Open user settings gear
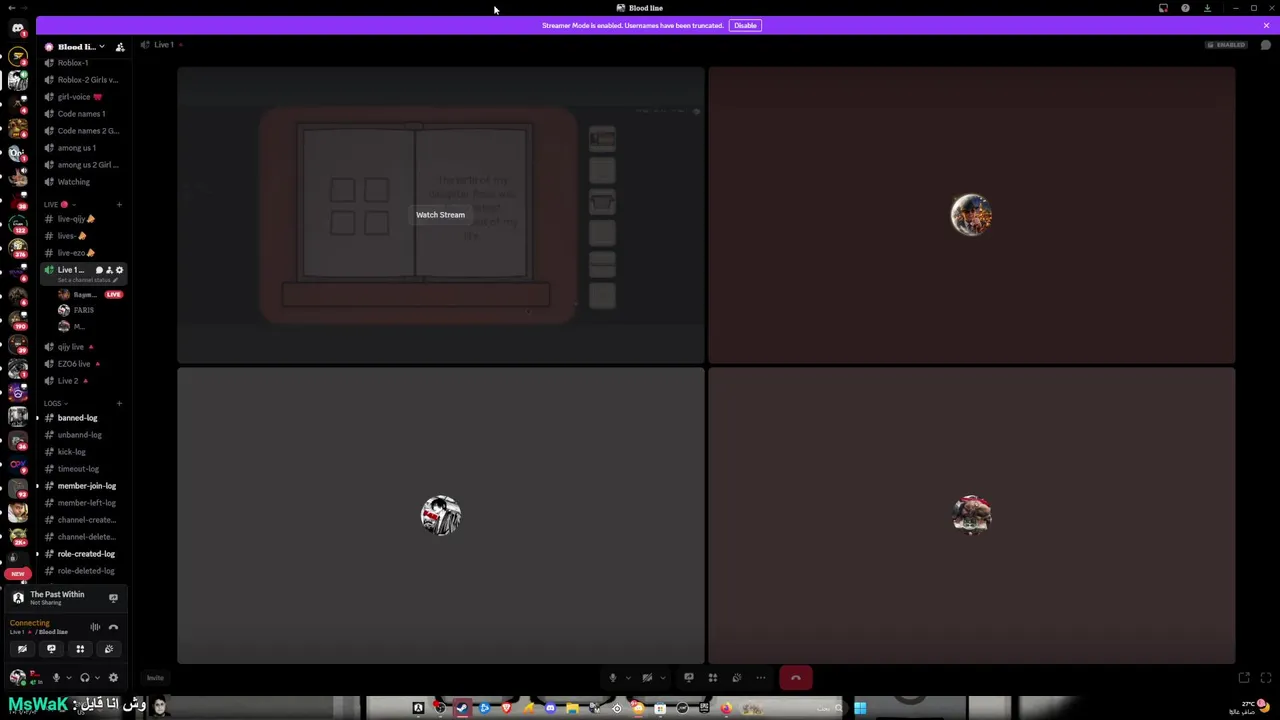Image resolution: width=1280 pixels, height=720 pixels. (113, 678)
